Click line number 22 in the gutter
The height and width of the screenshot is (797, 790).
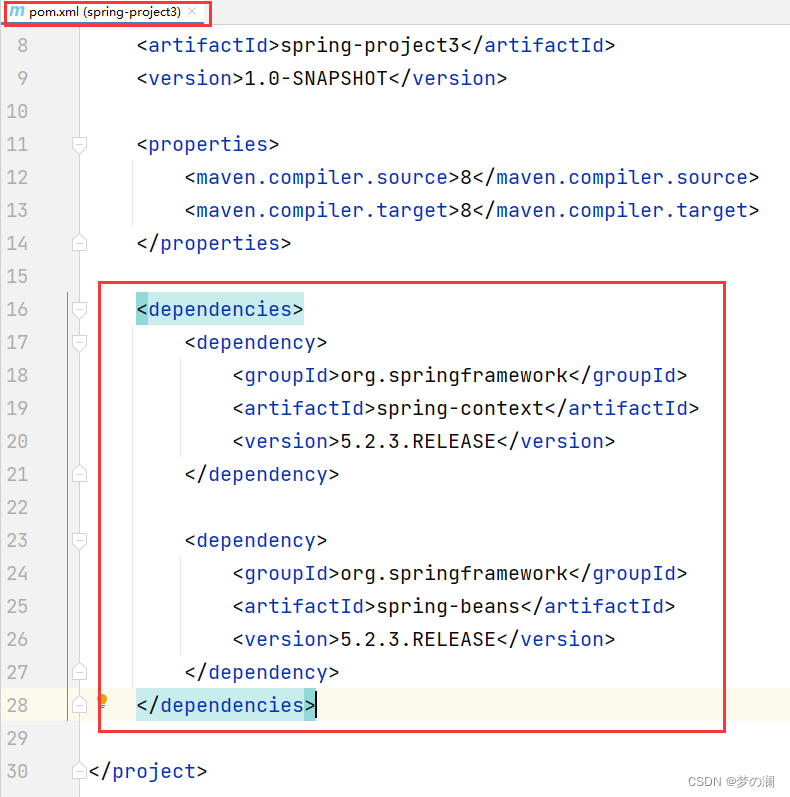[x=17, y=507]
